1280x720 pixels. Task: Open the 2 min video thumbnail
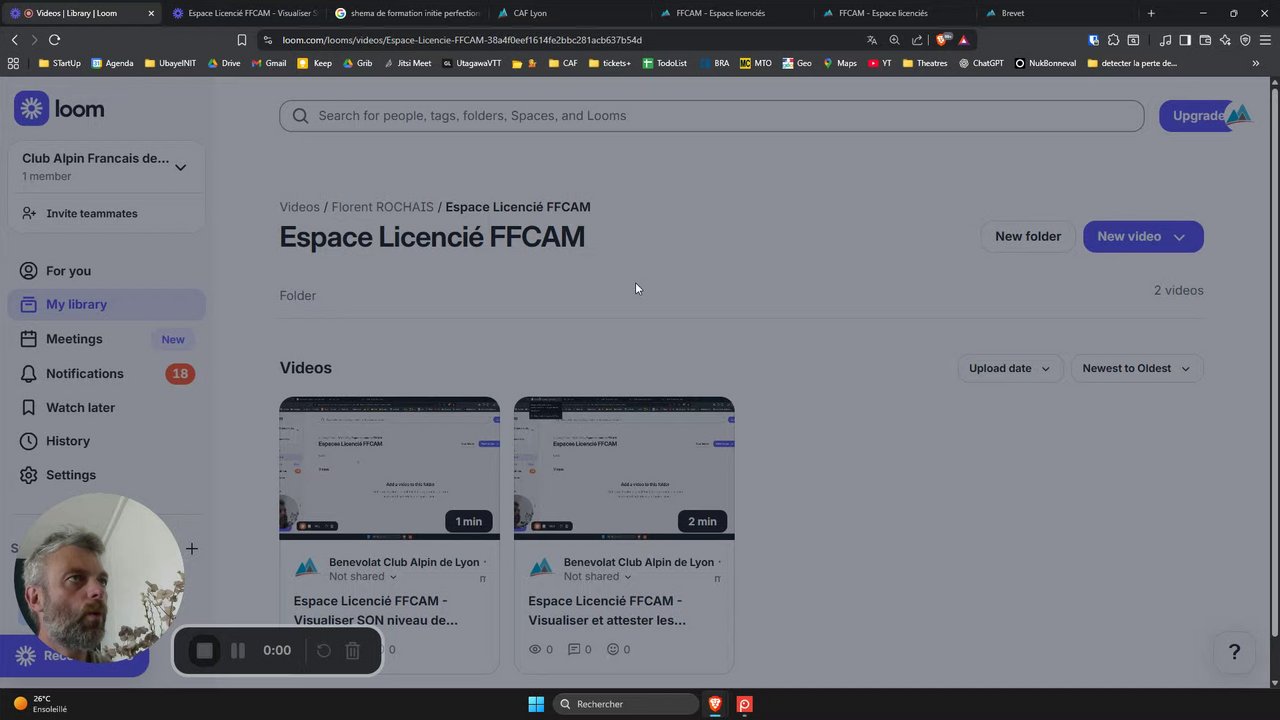pos(624,468)
